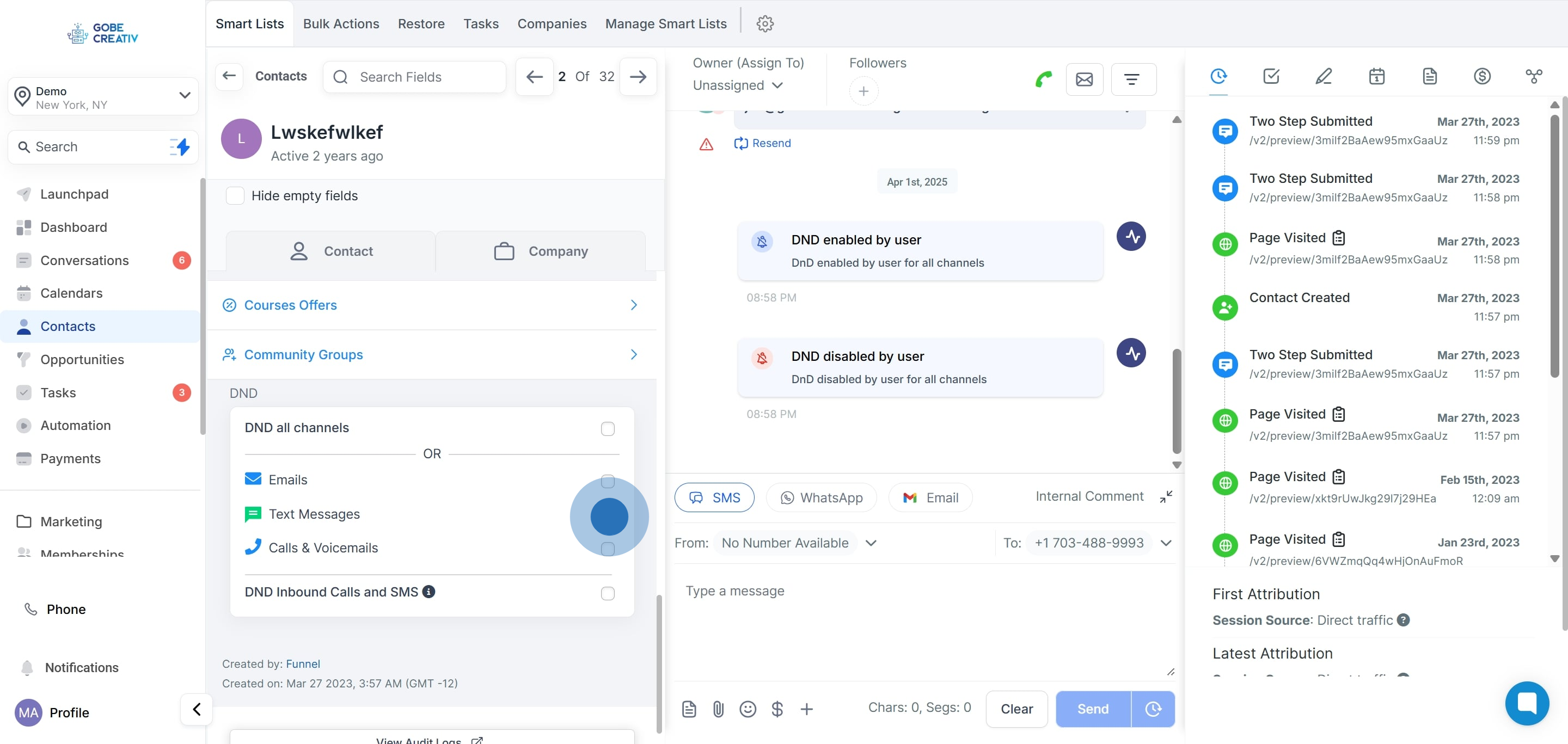Click the attachment paperclip icon
This screenshot has width=1568, height=744.
[718, 709]
